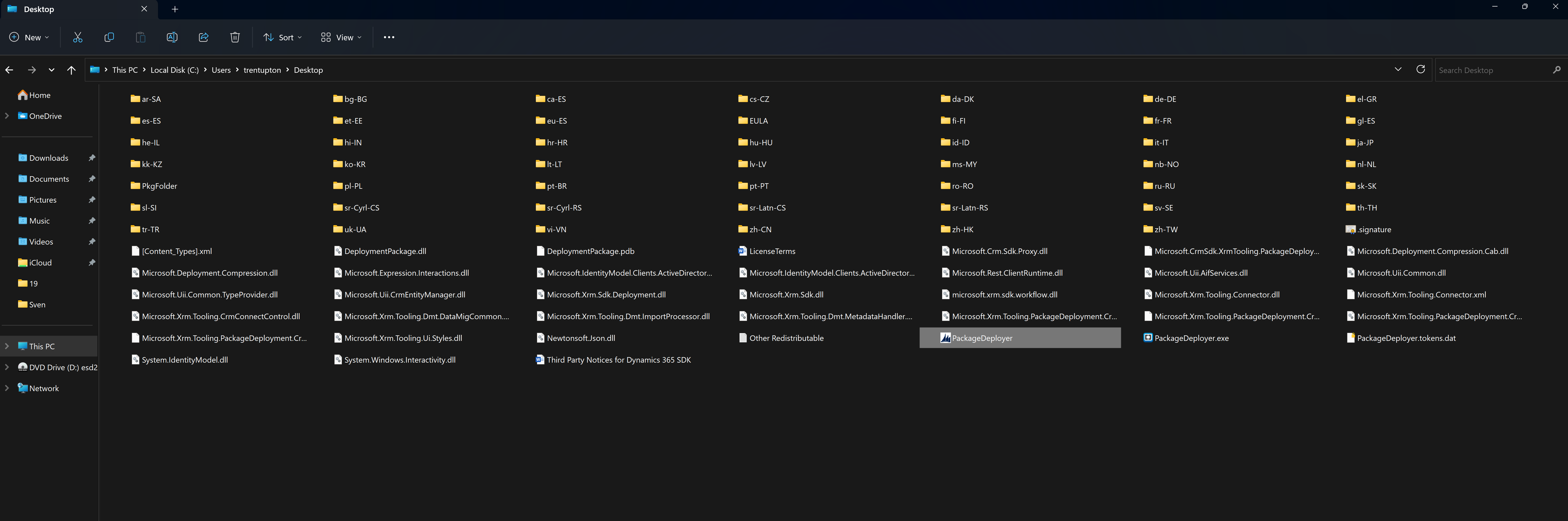This screenshot has width=1568, height=521.
Task: Go forward with the forward arrow
Action: tap(32, 70)
